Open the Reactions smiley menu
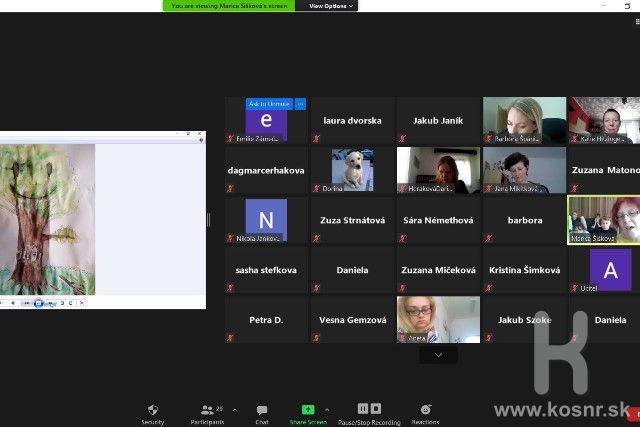The height and width of the screenshot is (427, 640). point(425,410)
